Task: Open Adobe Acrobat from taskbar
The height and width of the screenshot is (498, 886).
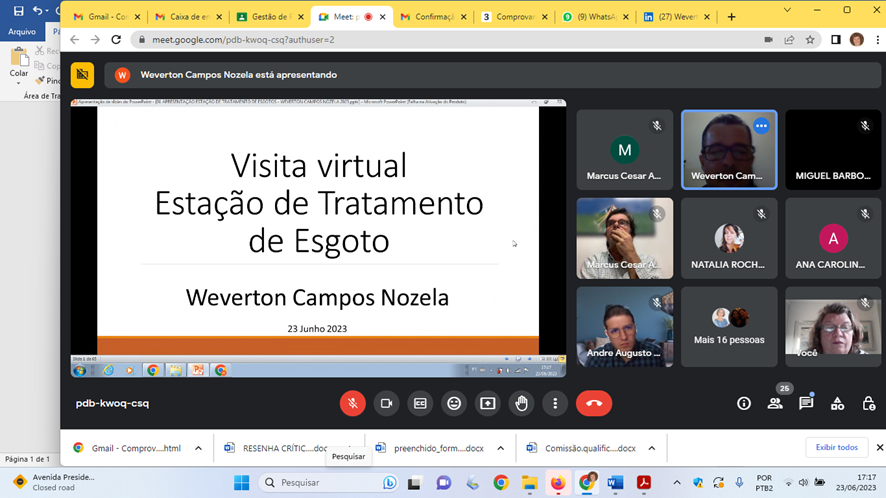Action: point(644,483)
